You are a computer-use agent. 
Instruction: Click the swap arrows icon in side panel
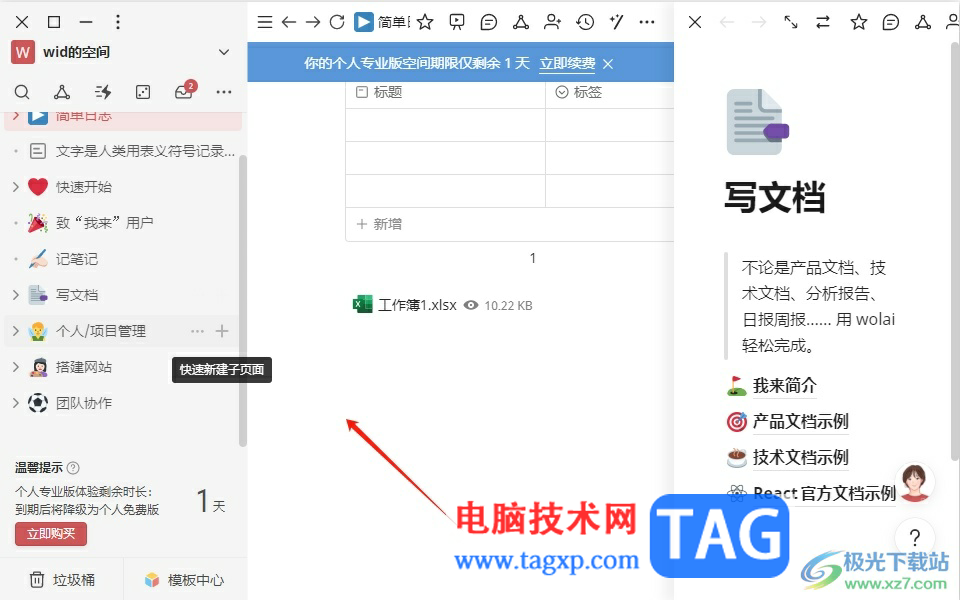click(x=823, y=23)
